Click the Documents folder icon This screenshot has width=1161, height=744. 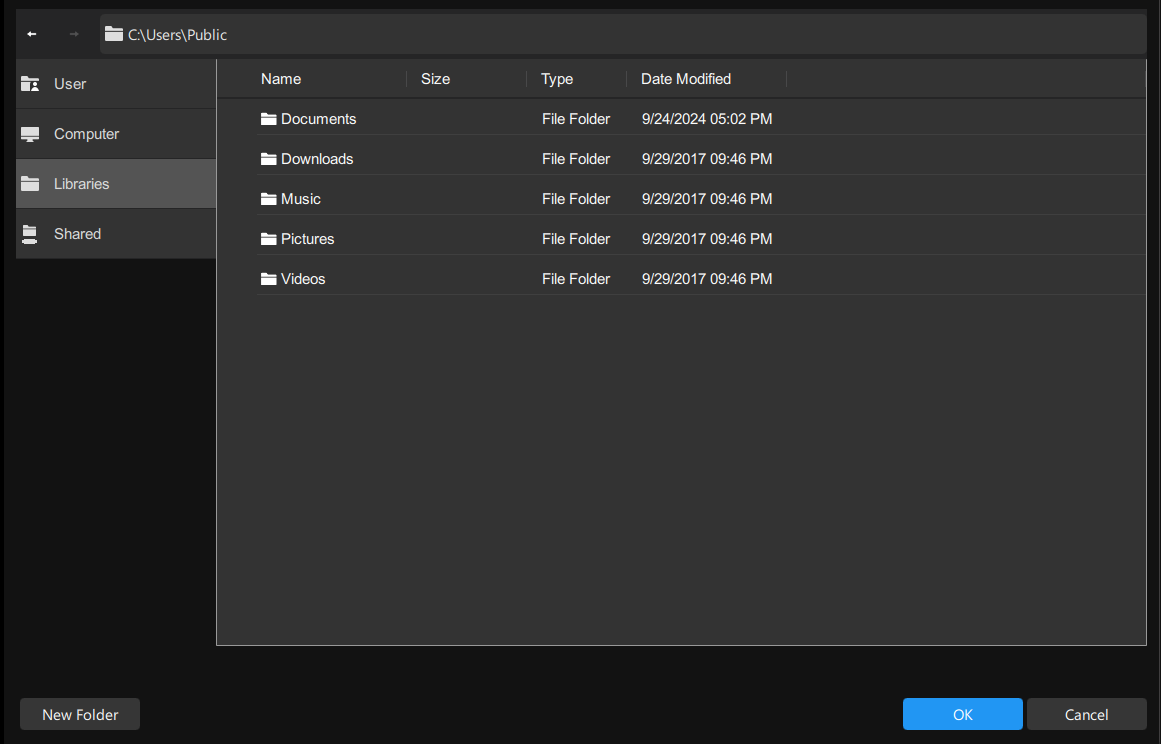coord(268,119)
